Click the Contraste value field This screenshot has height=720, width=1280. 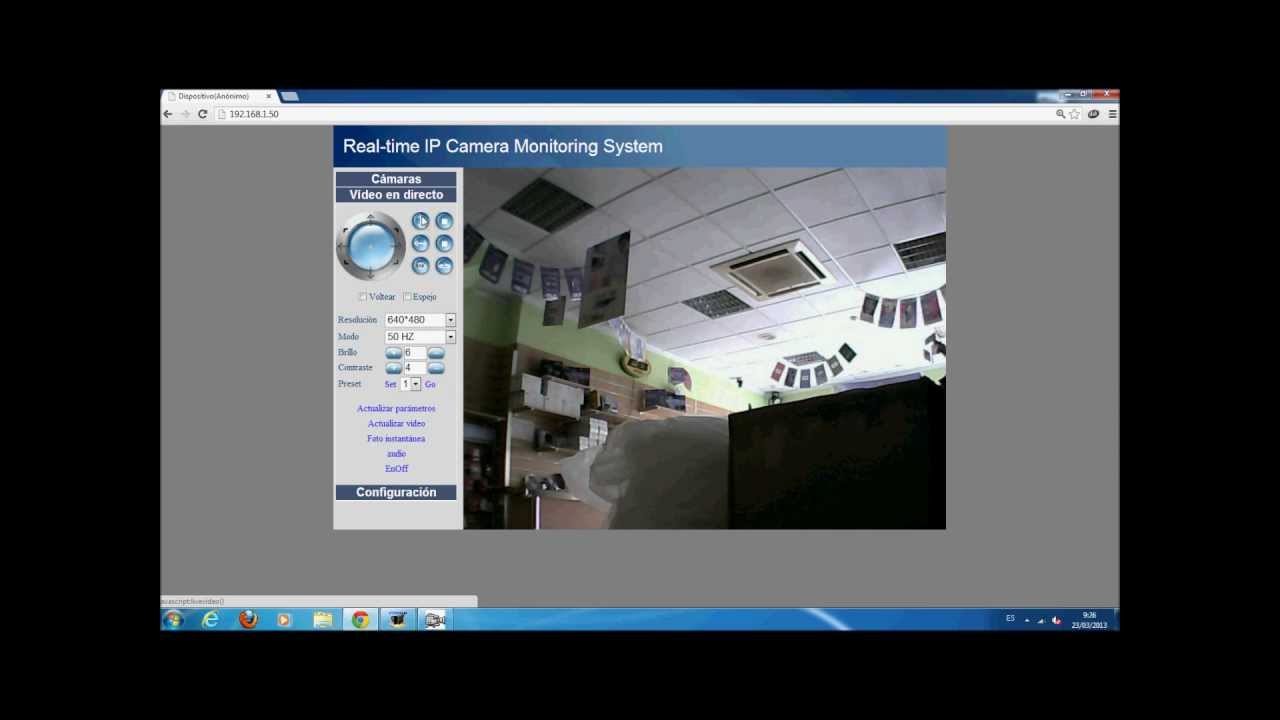[415, 368]
